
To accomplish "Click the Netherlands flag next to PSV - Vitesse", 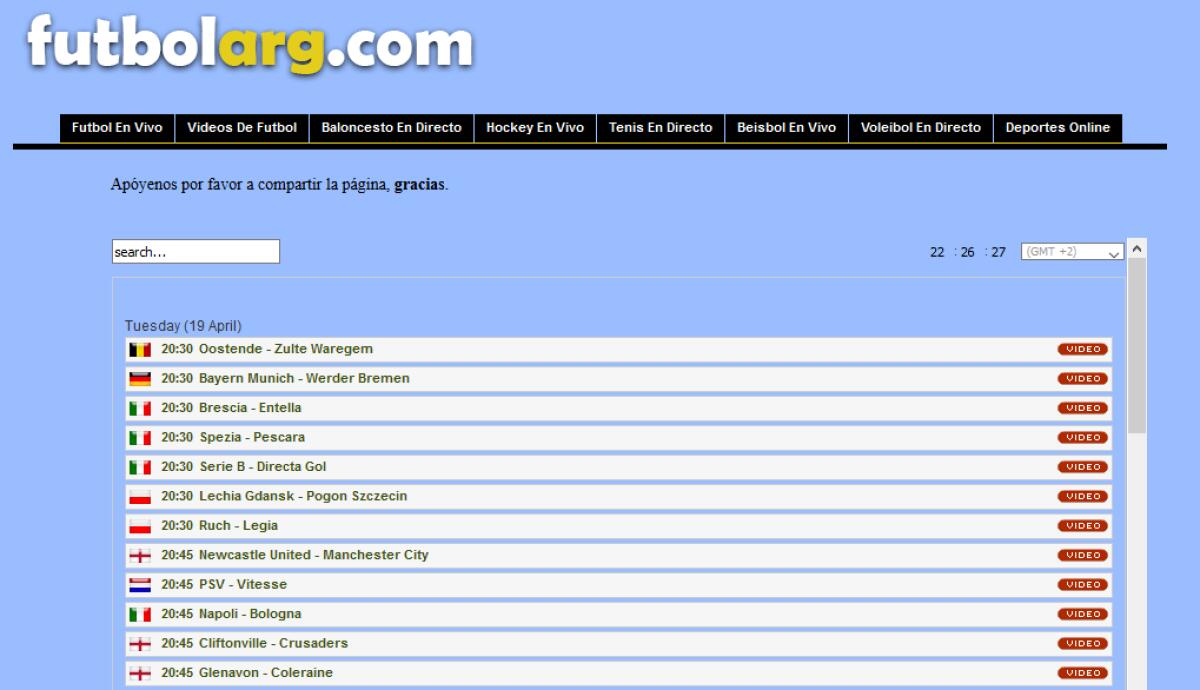I will point(140,583).
